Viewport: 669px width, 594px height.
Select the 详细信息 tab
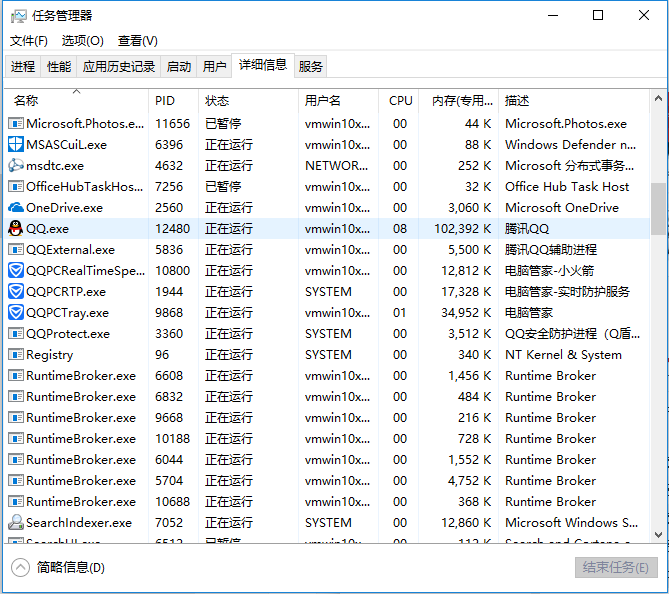point(263,65)
